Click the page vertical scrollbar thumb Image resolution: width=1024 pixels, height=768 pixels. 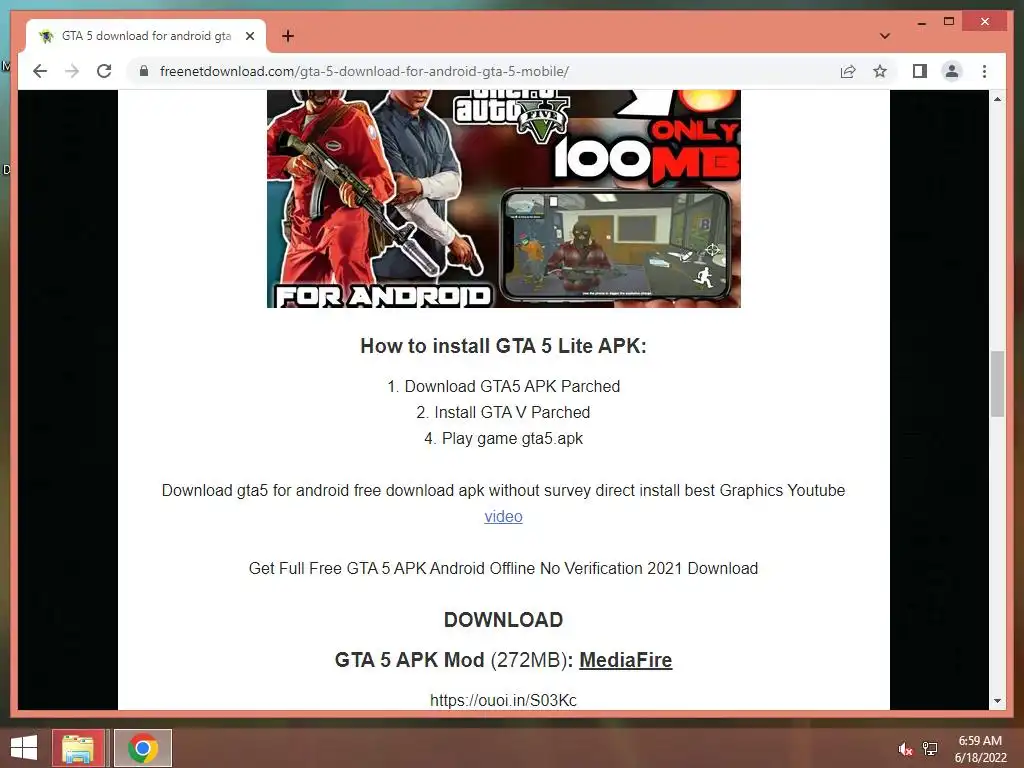[x=997, y=383]
